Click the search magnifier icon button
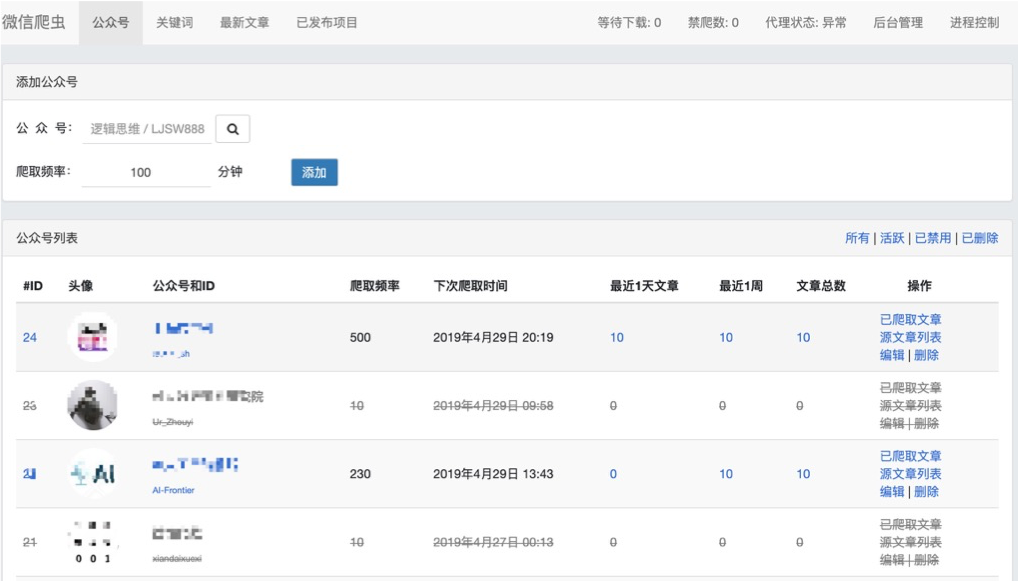The image size is (1018, 581). tap(232, 129)
